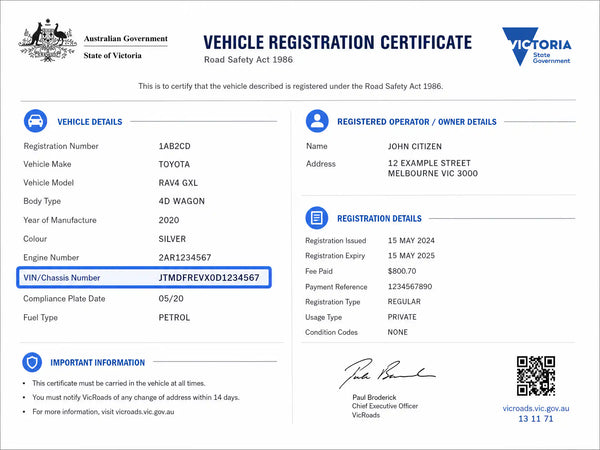Click the 'This is to certify' statement
The width and height of the screenshot is (600, 450).
290,86
